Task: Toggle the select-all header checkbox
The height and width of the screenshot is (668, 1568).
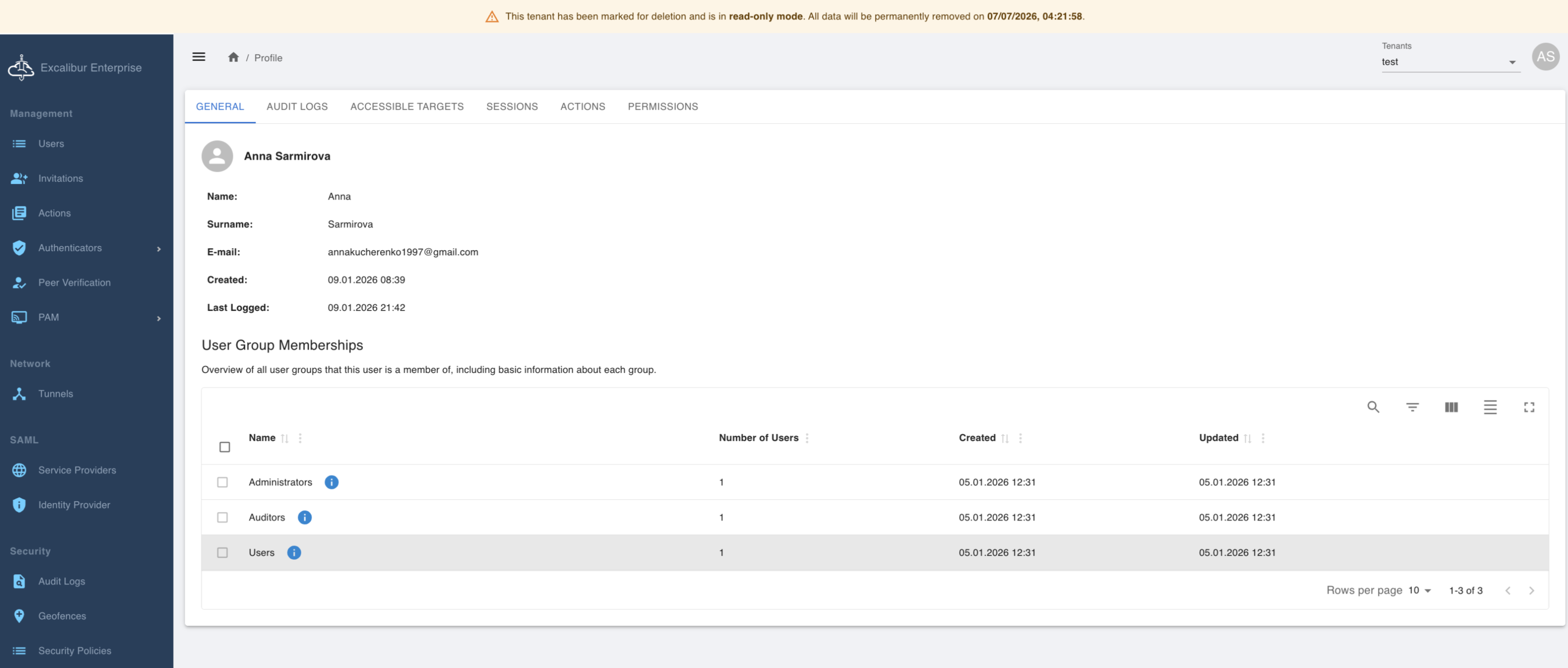Action: coord(225,447)
